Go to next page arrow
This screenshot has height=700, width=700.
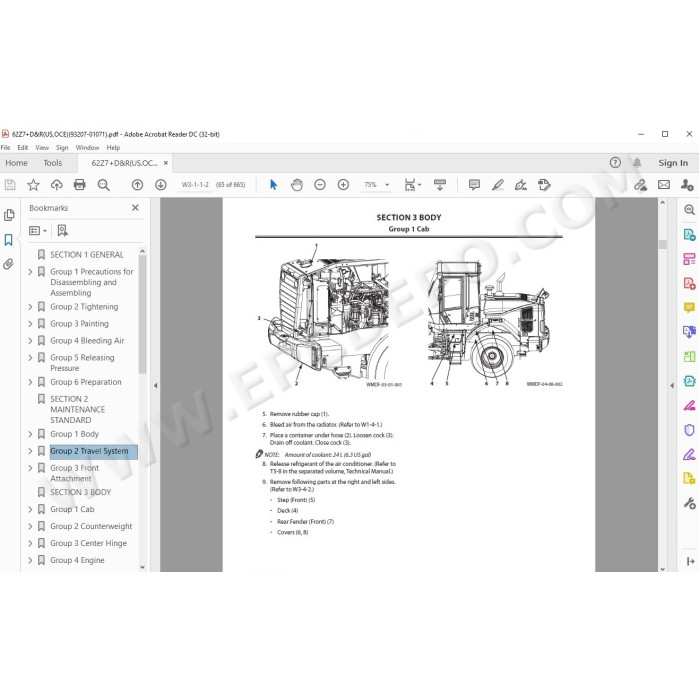[161, 185]
